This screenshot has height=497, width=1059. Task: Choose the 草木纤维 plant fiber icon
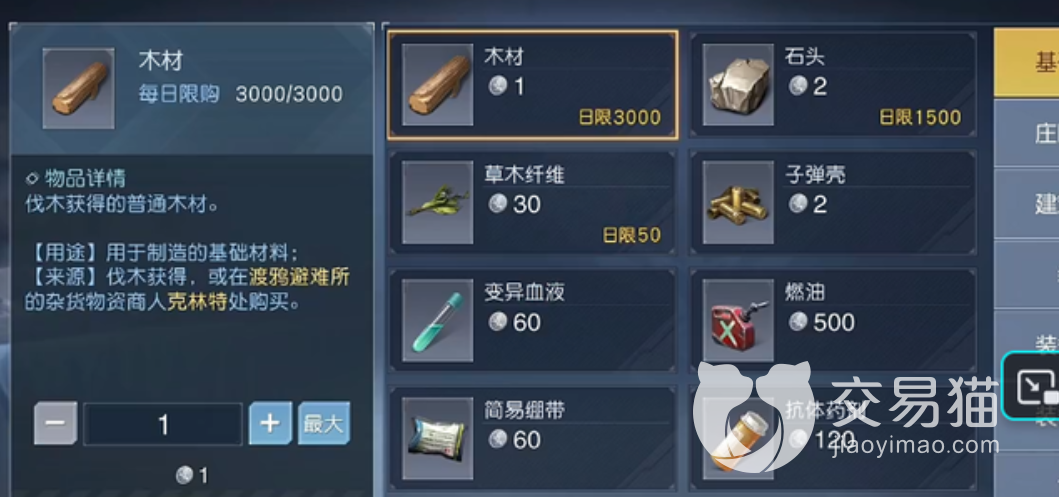click(438, 202)
